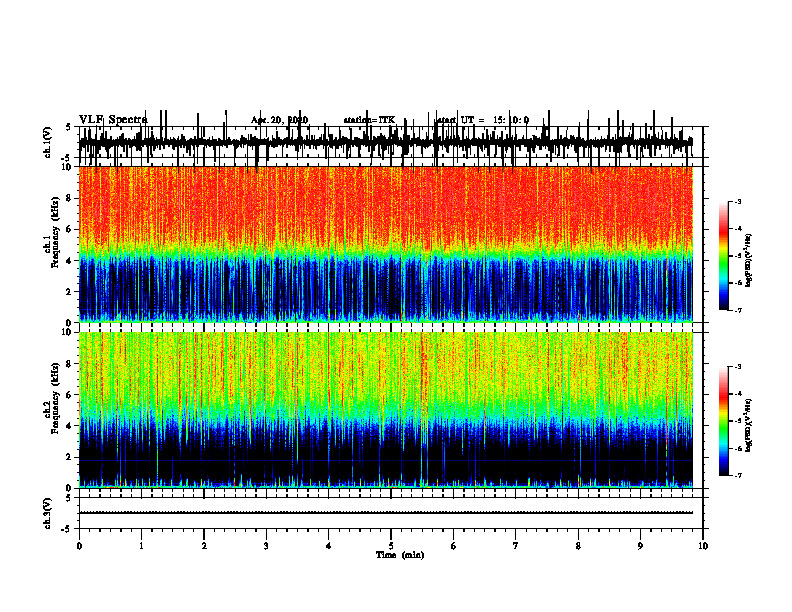
Task: Click the "ch.3(V)" waveform axis label
Action: tap(48, 513)
